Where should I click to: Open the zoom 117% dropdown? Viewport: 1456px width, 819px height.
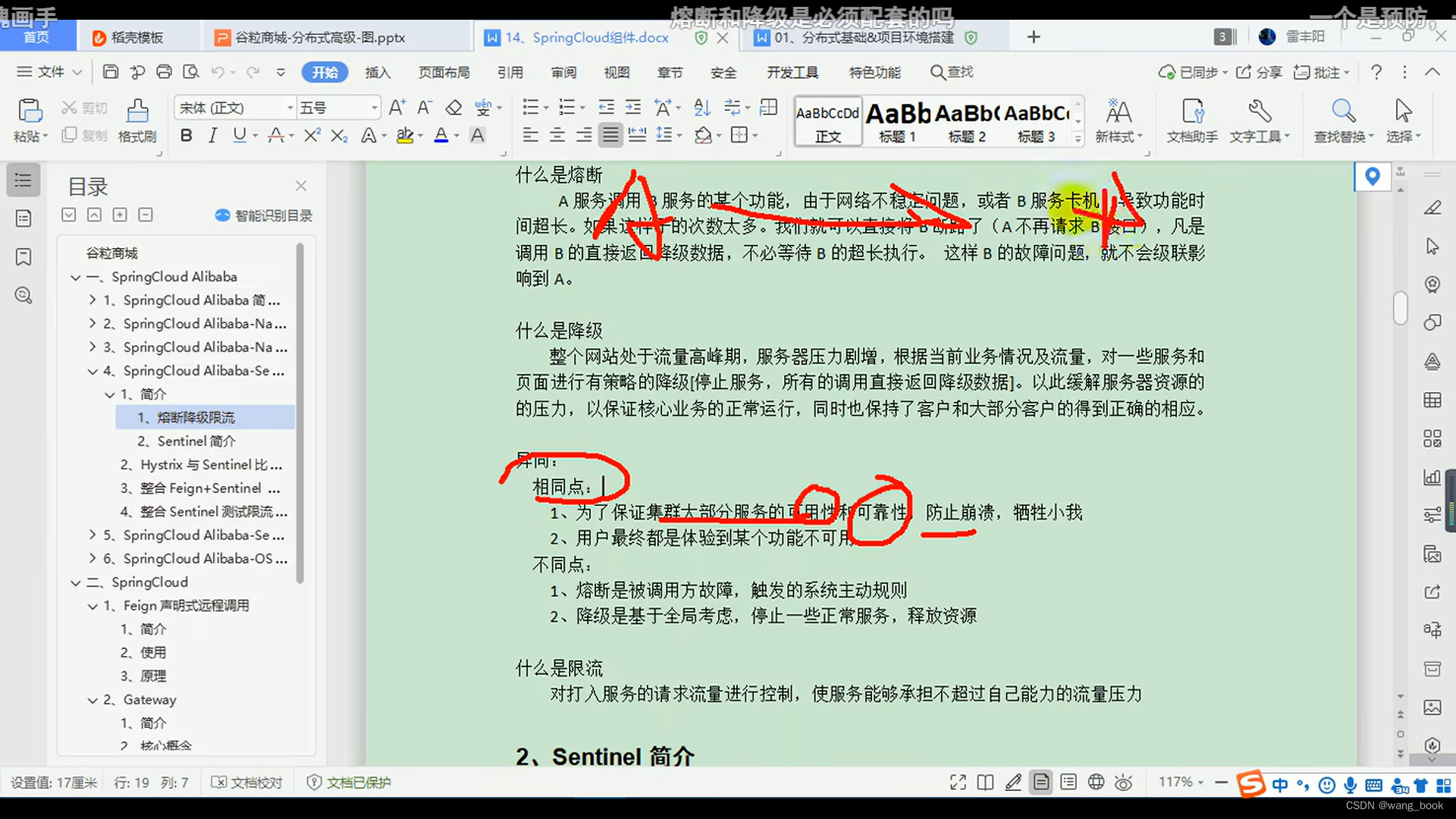coord(1181,782)
